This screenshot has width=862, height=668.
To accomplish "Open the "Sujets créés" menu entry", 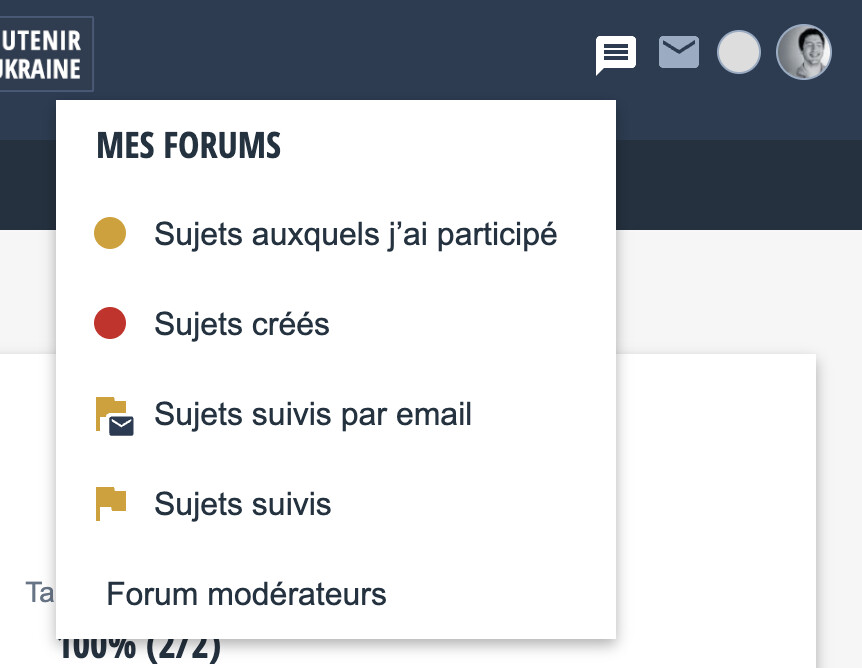I will (242, 324).
